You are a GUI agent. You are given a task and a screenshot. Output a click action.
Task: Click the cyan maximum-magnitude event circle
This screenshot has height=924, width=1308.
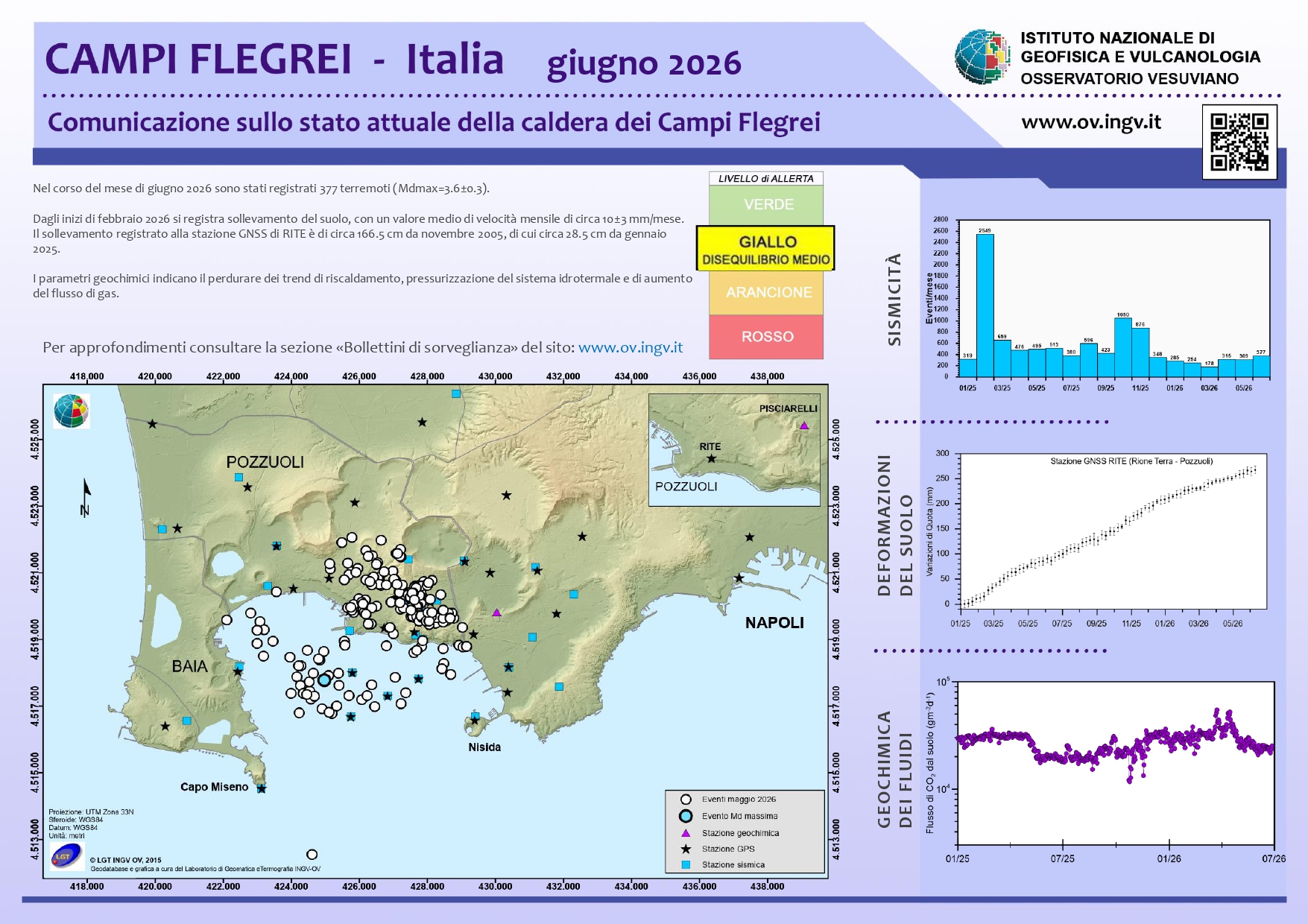324,680
